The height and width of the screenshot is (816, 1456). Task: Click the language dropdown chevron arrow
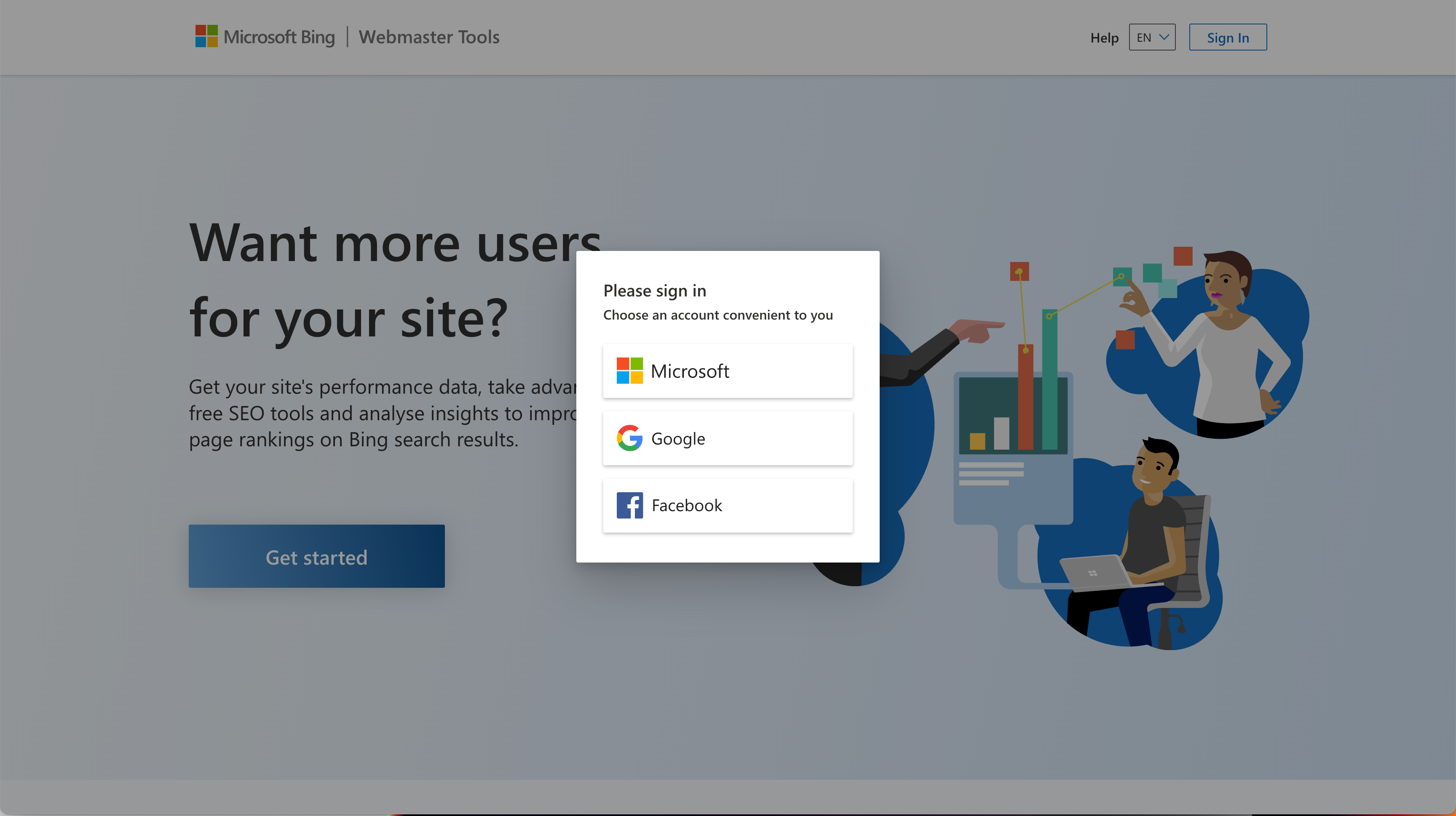(x=1164, y=37)
